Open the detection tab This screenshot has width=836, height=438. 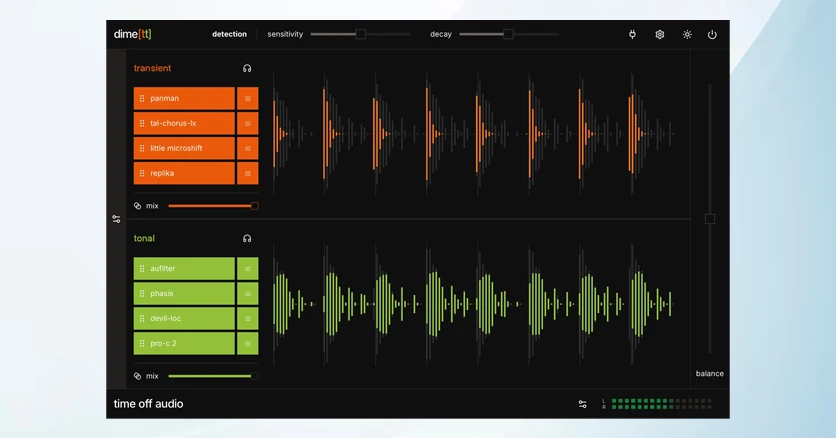229,34
